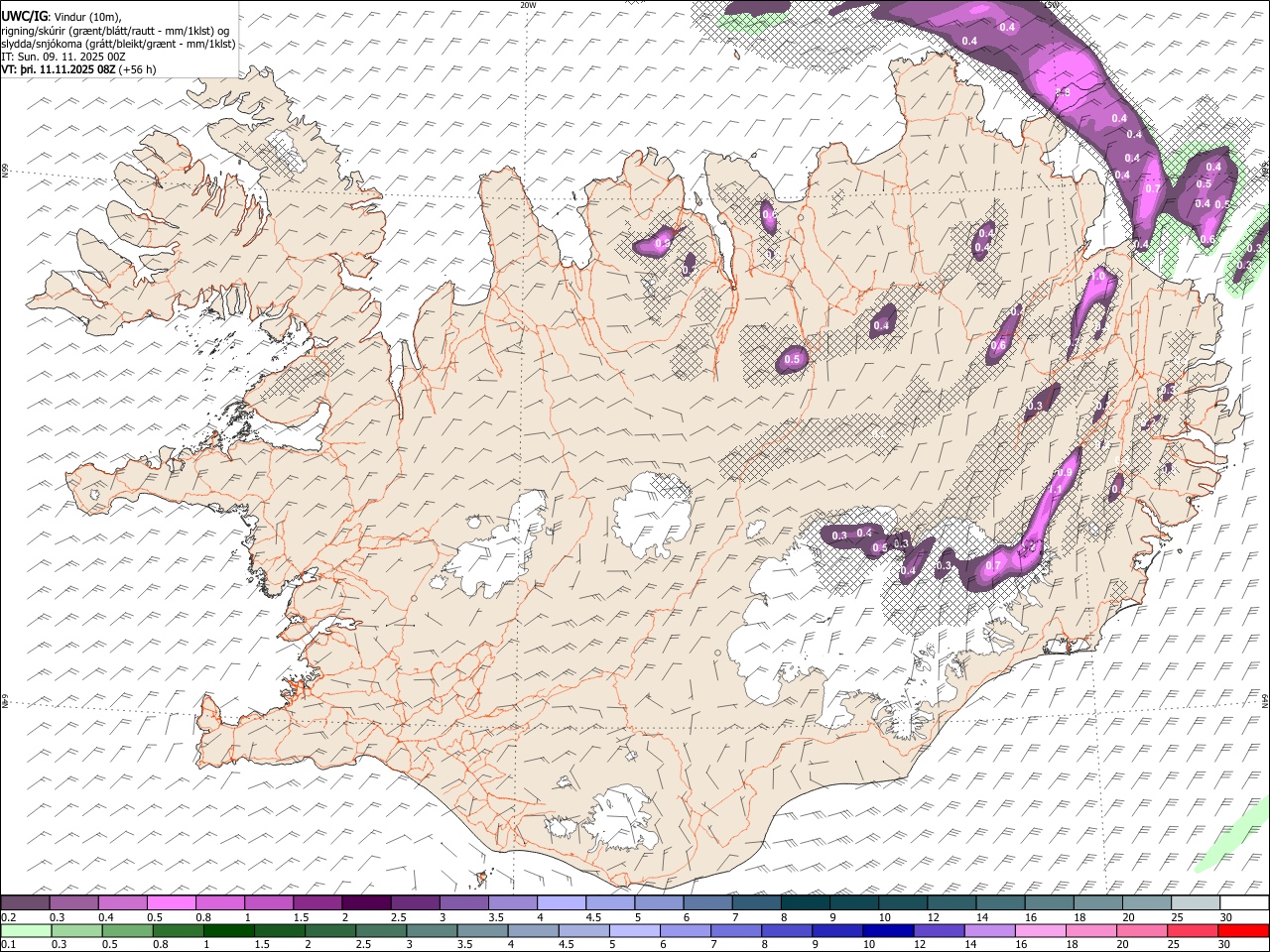Select the 'rigning/skúrir' legend description line
Screen dimensions: 1270x952
point(113,30)
